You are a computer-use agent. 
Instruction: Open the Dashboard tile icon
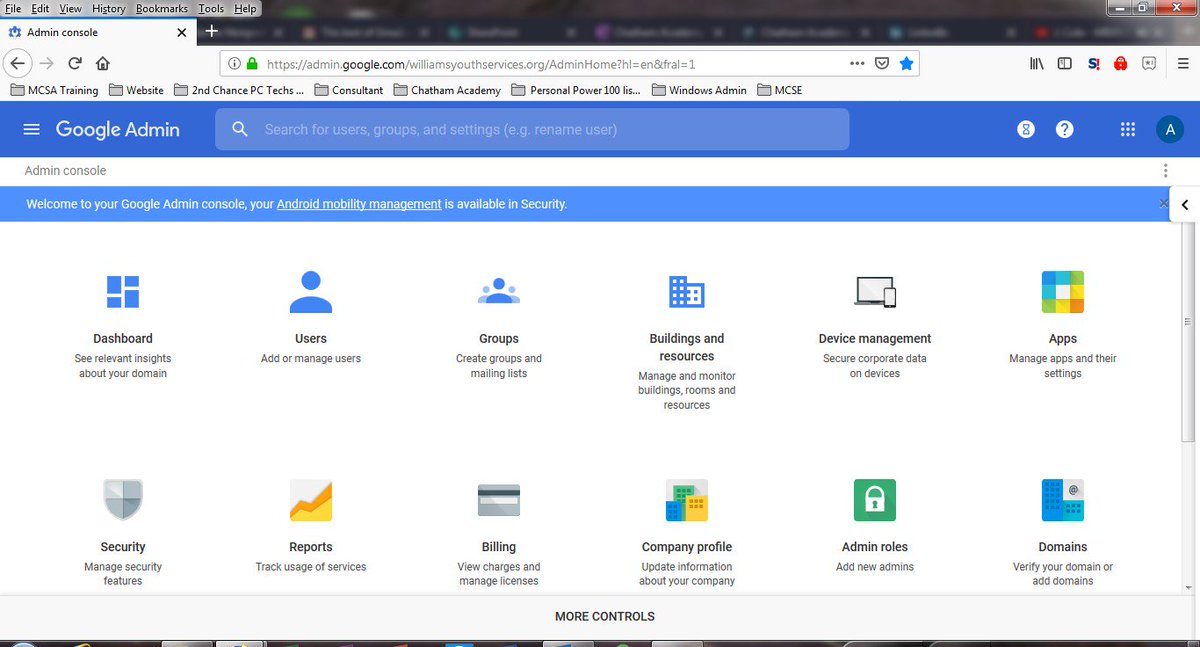tap(123, 291)
